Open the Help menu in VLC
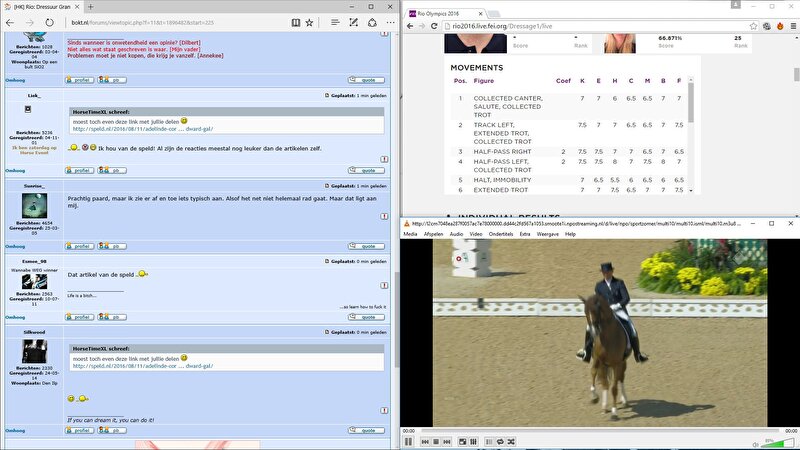Image resolution: width=800 pixels, height=450 pixels. pos(570,234)
